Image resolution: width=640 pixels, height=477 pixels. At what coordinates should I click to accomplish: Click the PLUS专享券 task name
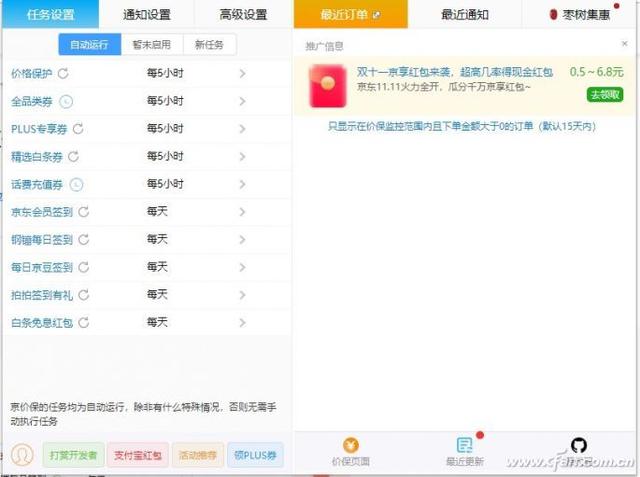pos(39,129)
